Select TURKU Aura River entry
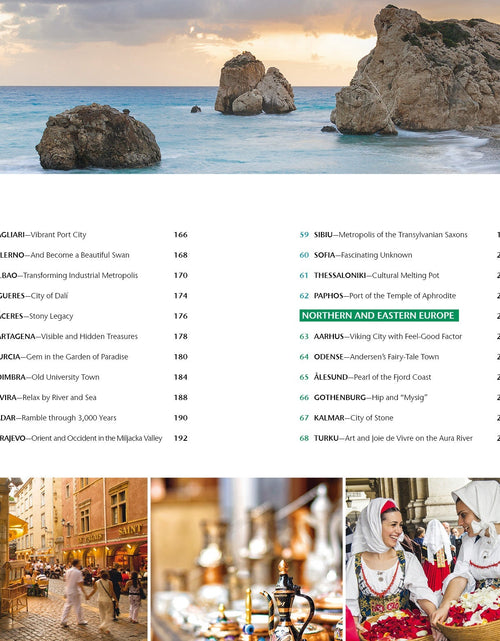This screenshot has width=500, height=641. tap(393, 438)
